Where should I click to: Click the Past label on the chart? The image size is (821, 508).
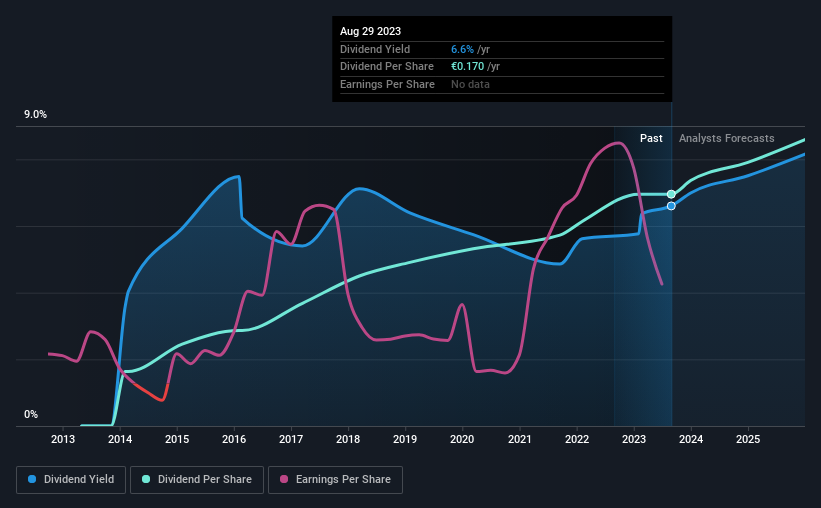pyautogui.click(x=651, y=138)
